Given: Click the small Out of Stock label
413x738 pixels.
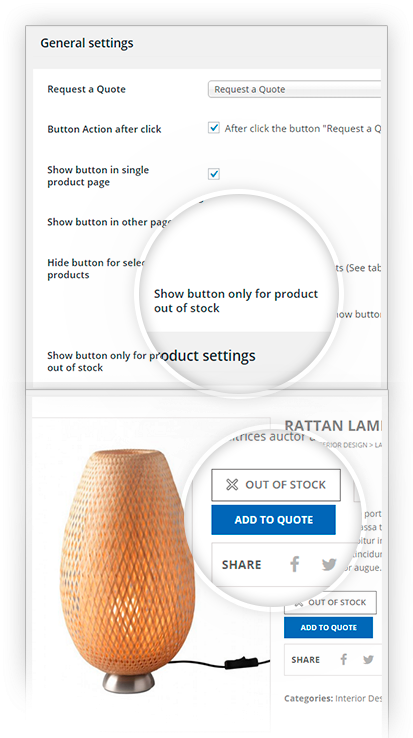Looking at the screenshot, I should [331, 602].
